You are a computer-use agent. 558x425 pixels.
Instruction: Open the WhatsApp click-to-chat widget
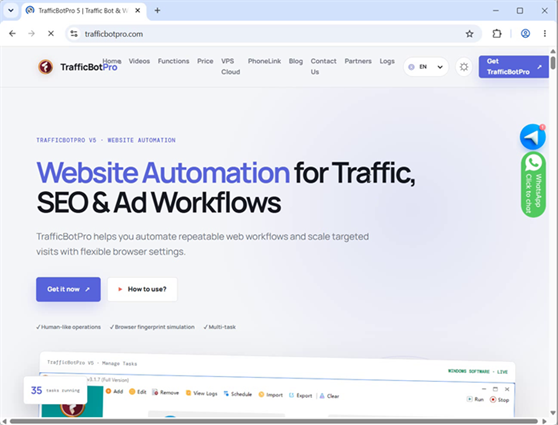533,184
